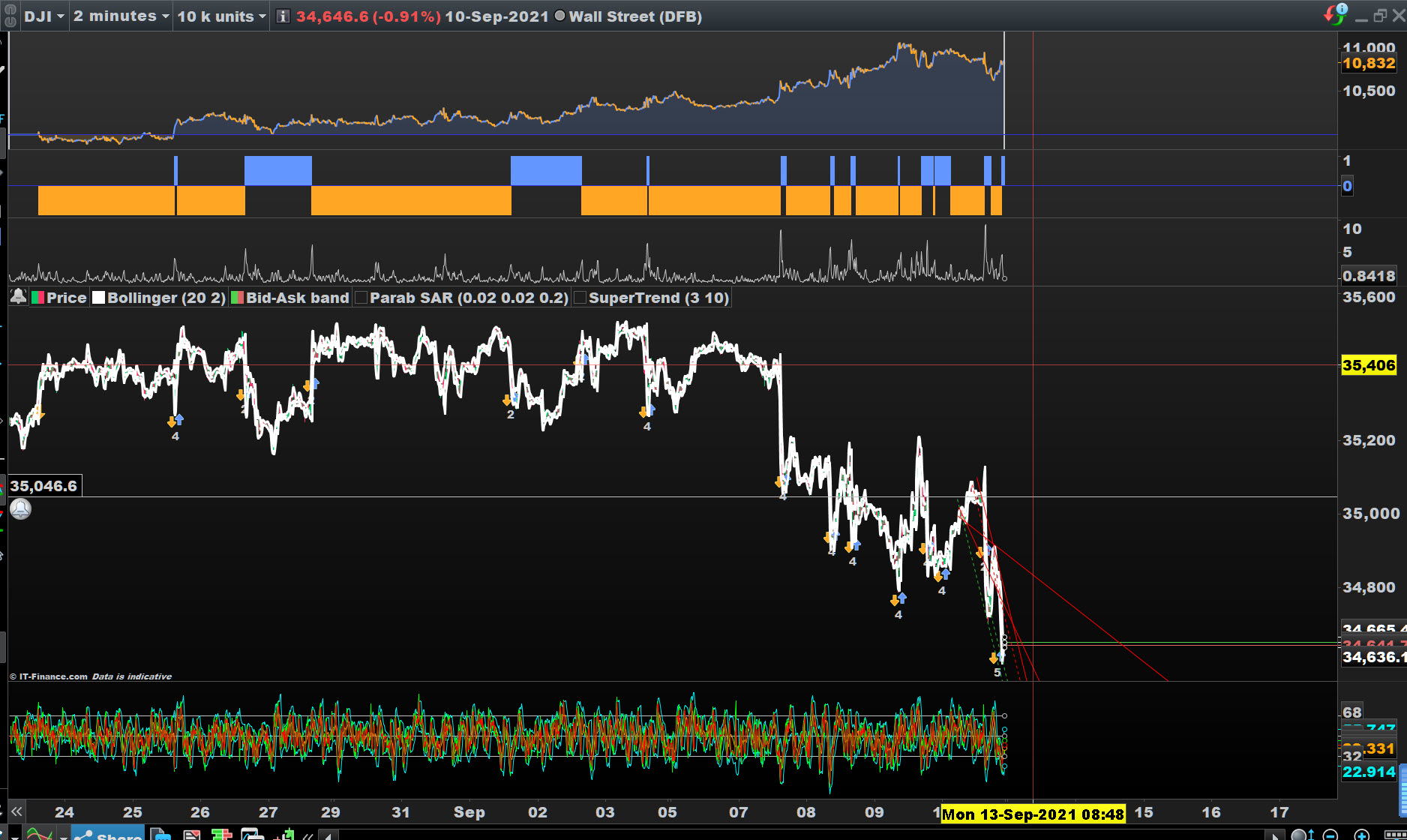Click the green arrow candle icon in bottom toolbar
Screen dimensions: 1407x840
coord(283,834)
